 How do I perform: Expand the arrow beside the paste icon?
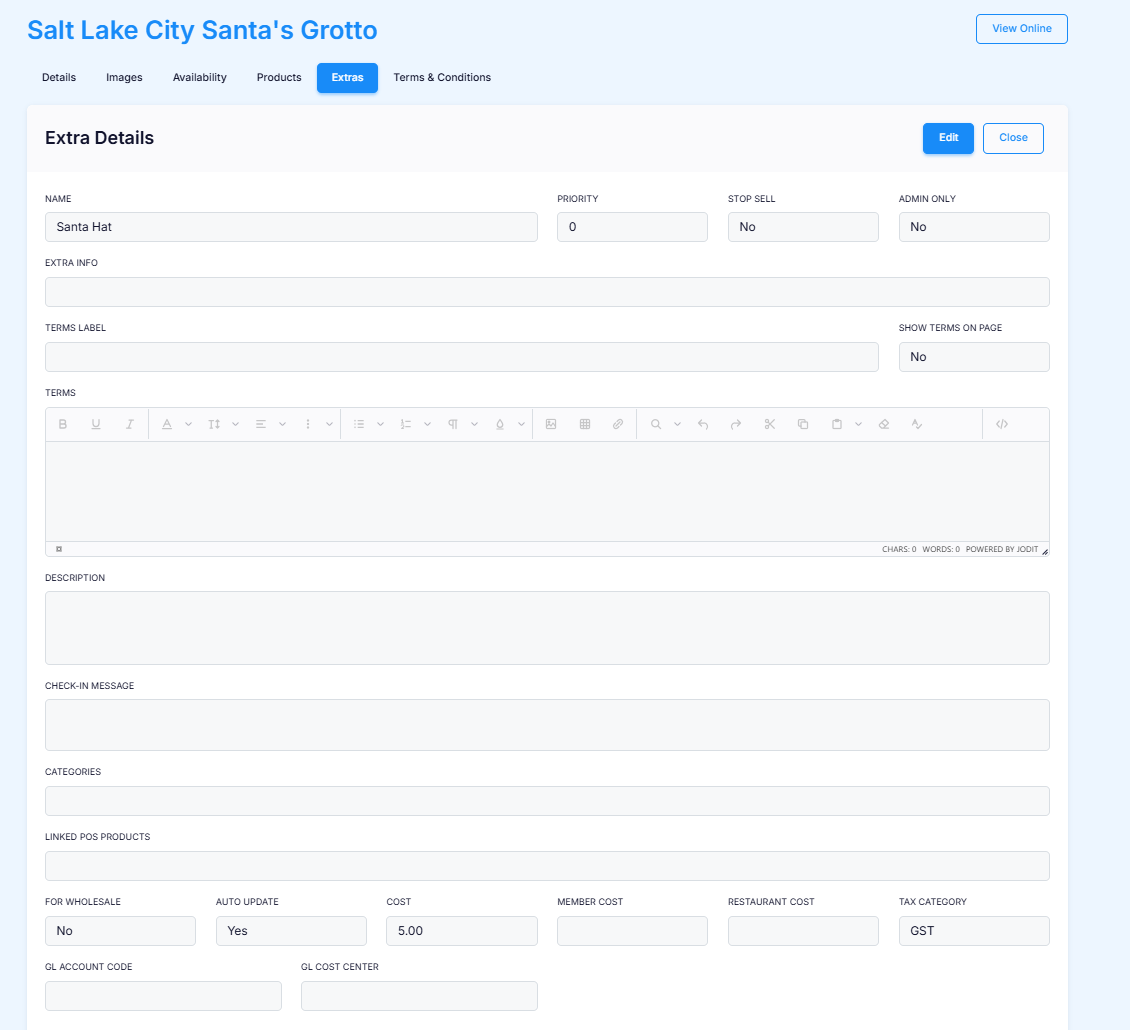858,425
